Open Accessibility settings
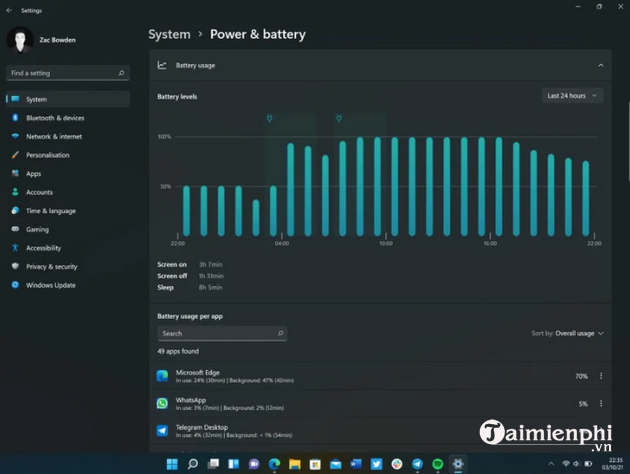The image size is (630, 474). [43, 248]
